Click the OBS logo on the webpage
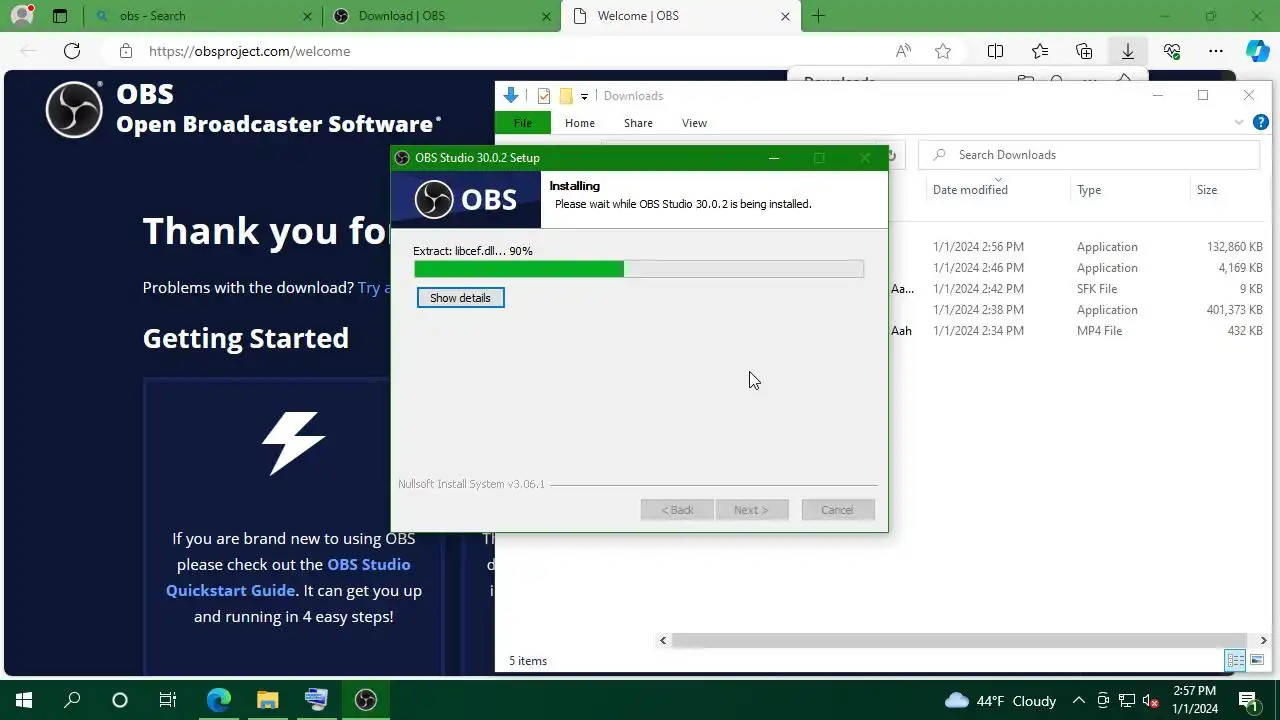The image size is (1280, 720). point(74,109)
